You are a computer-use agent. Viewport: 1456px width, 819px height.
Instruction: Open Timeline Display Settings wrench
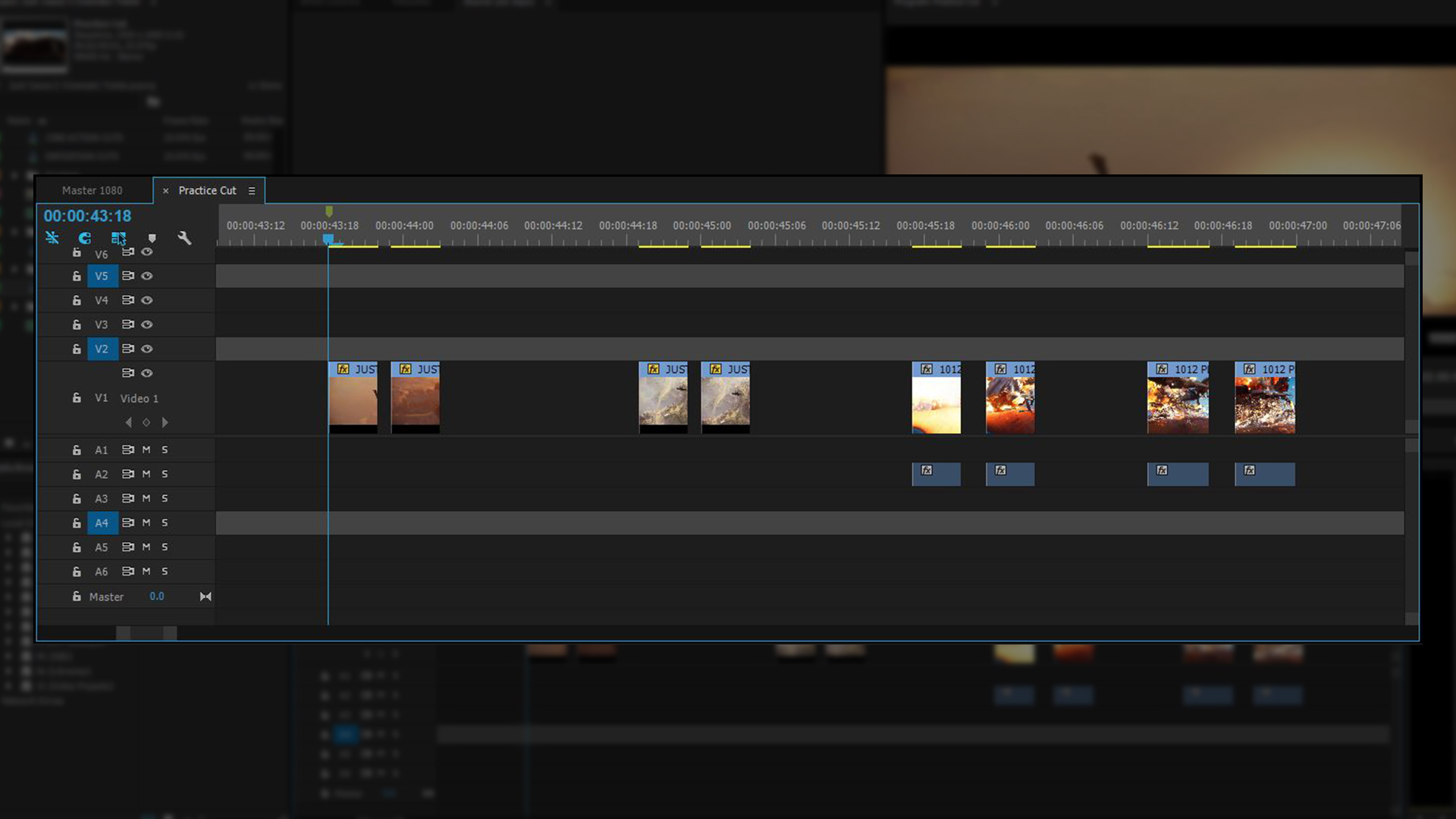[184, 238]
